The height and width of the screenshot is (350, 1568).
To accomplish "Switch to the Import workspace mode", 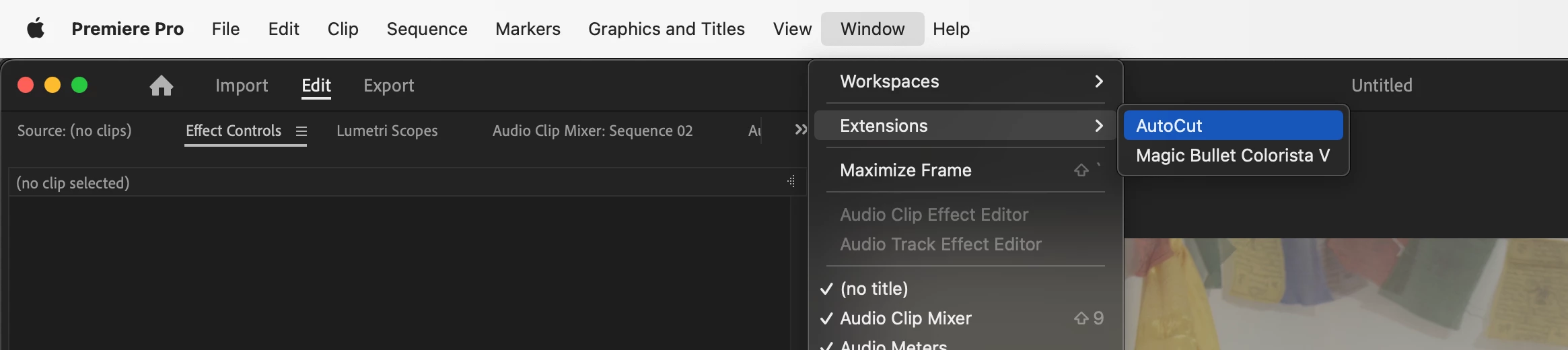I will pos(242,85).
